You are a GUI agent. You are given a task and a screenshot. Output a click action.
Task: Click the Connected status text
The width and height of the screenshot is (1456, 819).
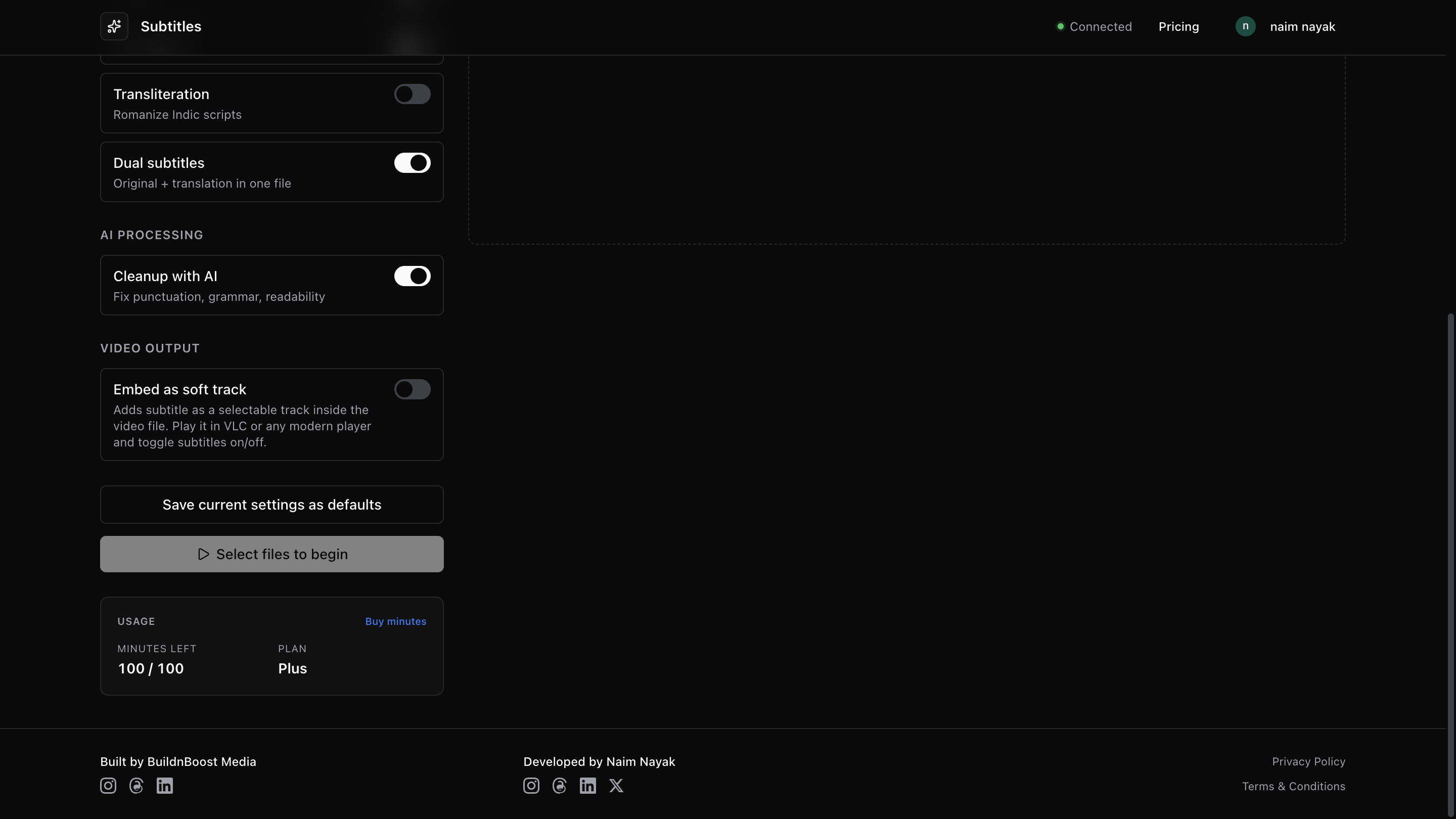click(1101, 27)
